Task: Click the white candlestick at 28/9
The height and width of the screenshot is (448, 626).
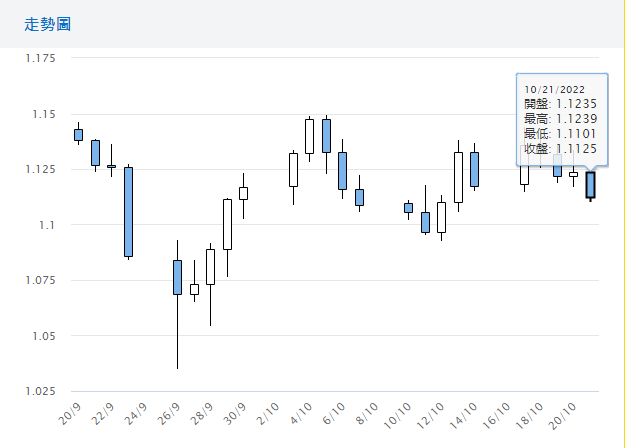Action: [210, 266]
